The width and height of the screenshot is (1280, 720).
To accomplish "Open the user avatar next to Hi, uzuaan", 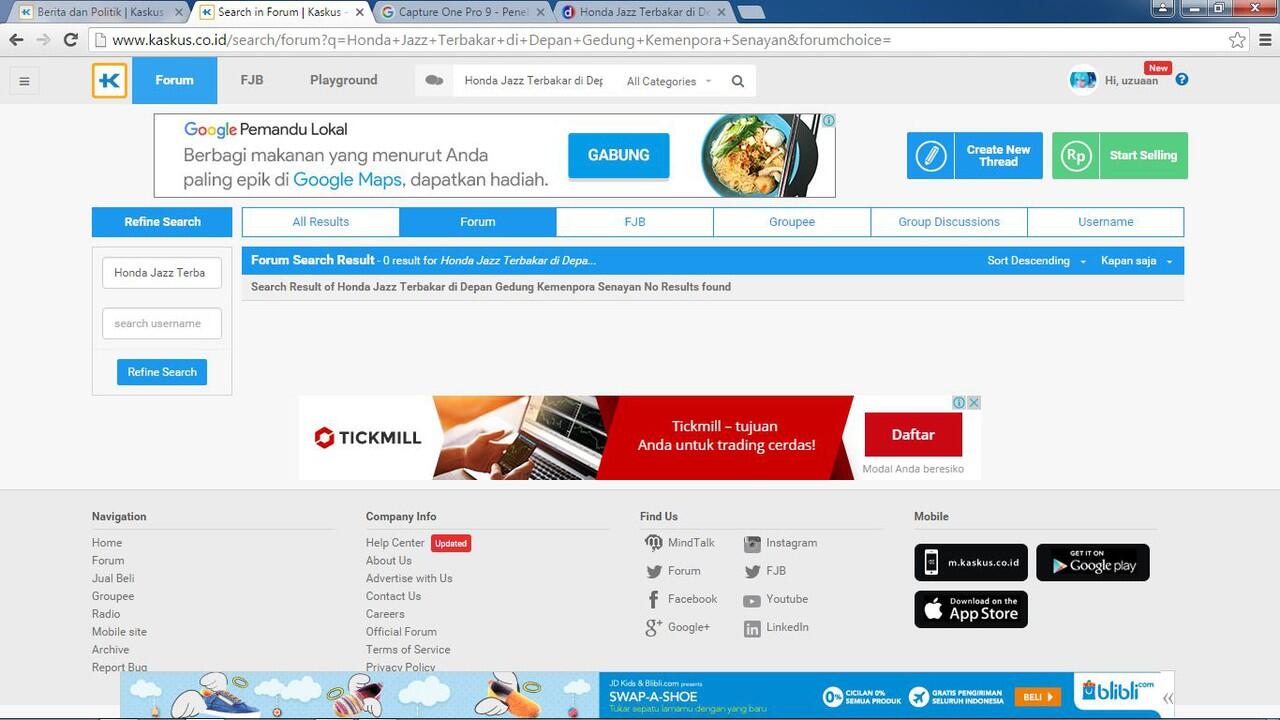I will click(1083, 80).
